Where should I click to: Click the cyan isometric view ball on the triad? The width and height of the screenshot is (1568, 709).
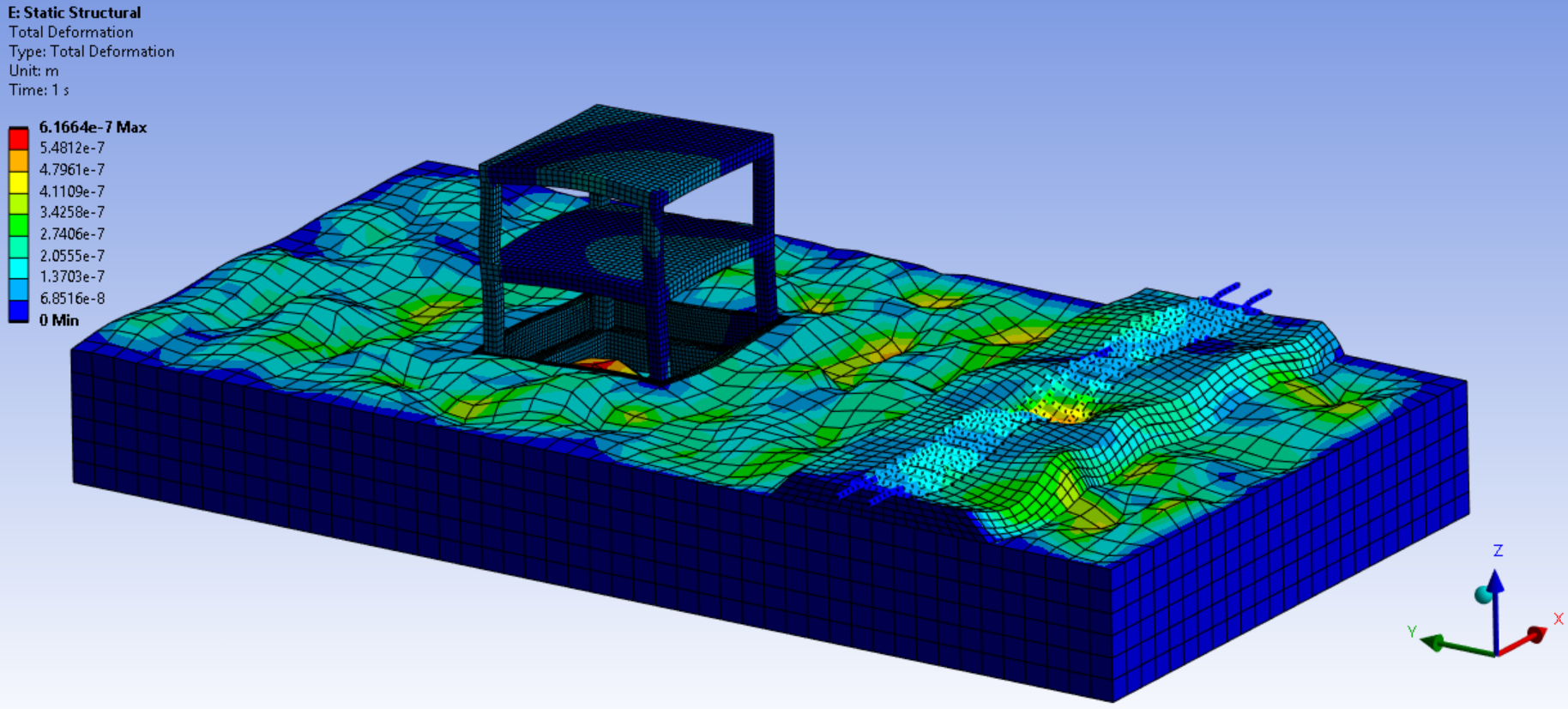[x=1483, y=595]
